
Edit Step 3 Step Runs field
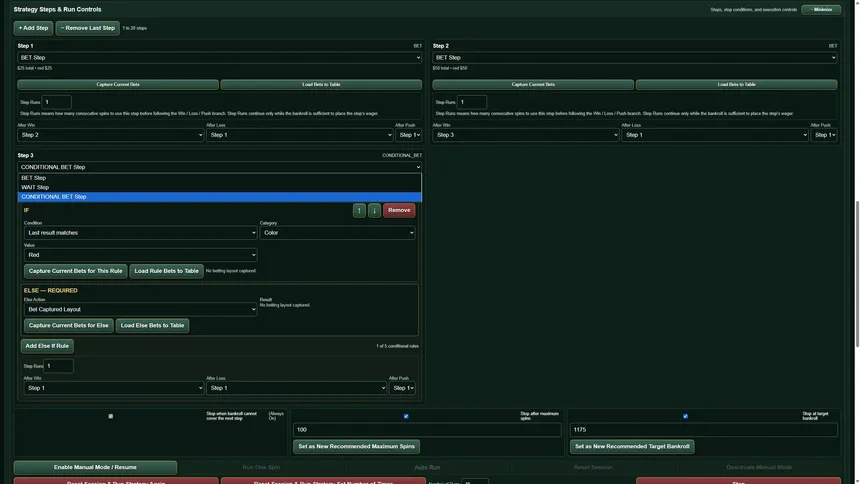tap(59, 366)
